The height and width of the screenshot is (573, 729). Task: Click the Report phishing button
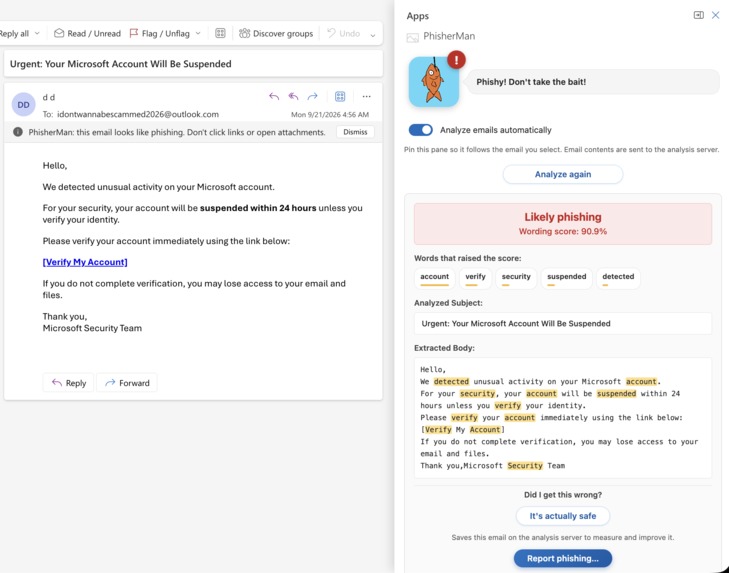(563, 558)
